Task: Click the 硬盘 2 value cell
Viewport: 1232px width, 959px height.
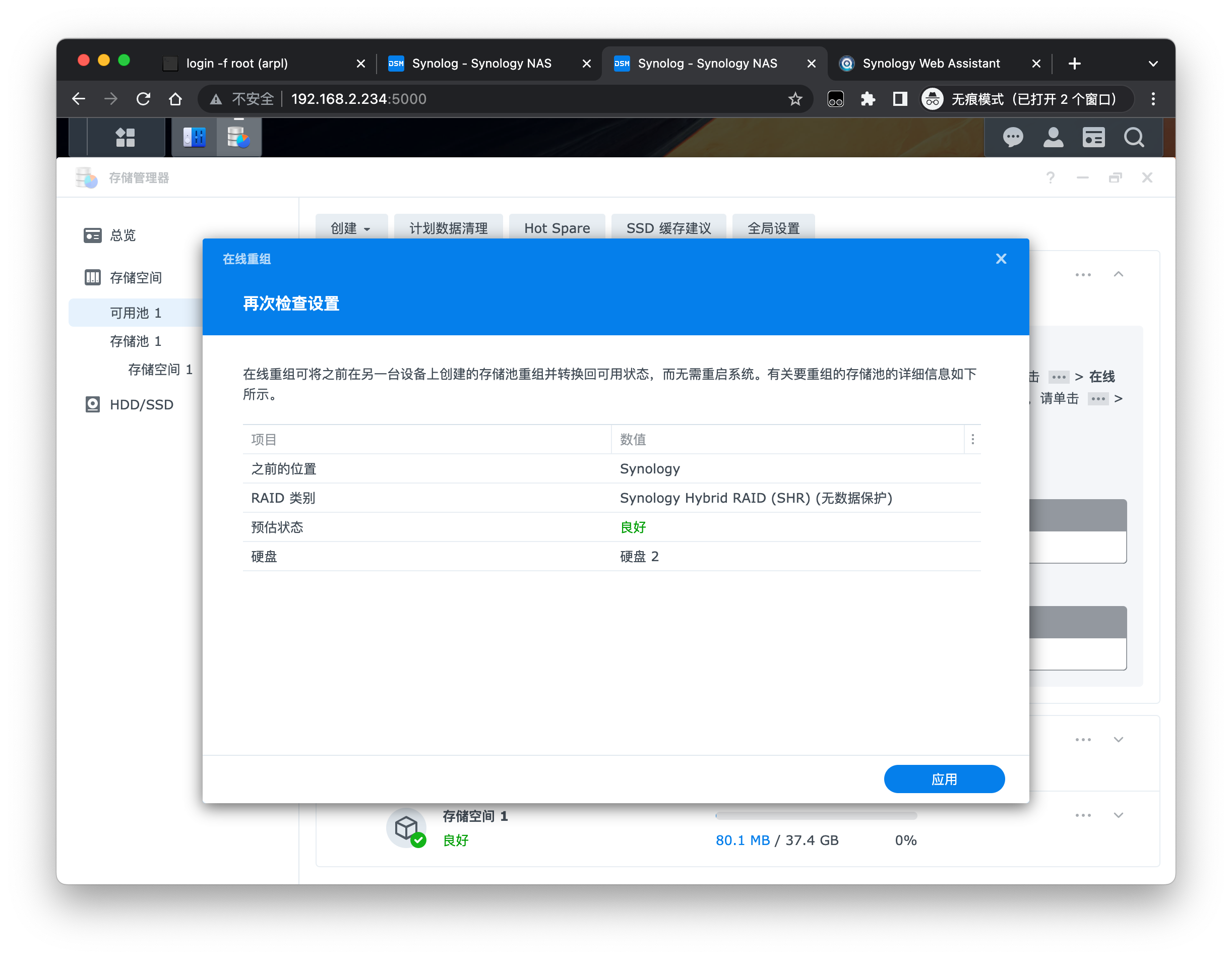Action: click(x=639, y=557)
